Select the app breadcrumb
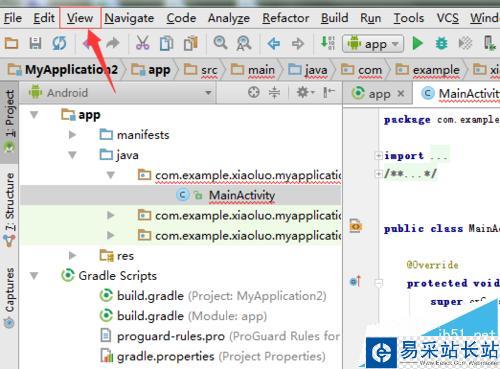 pos(151,70)
